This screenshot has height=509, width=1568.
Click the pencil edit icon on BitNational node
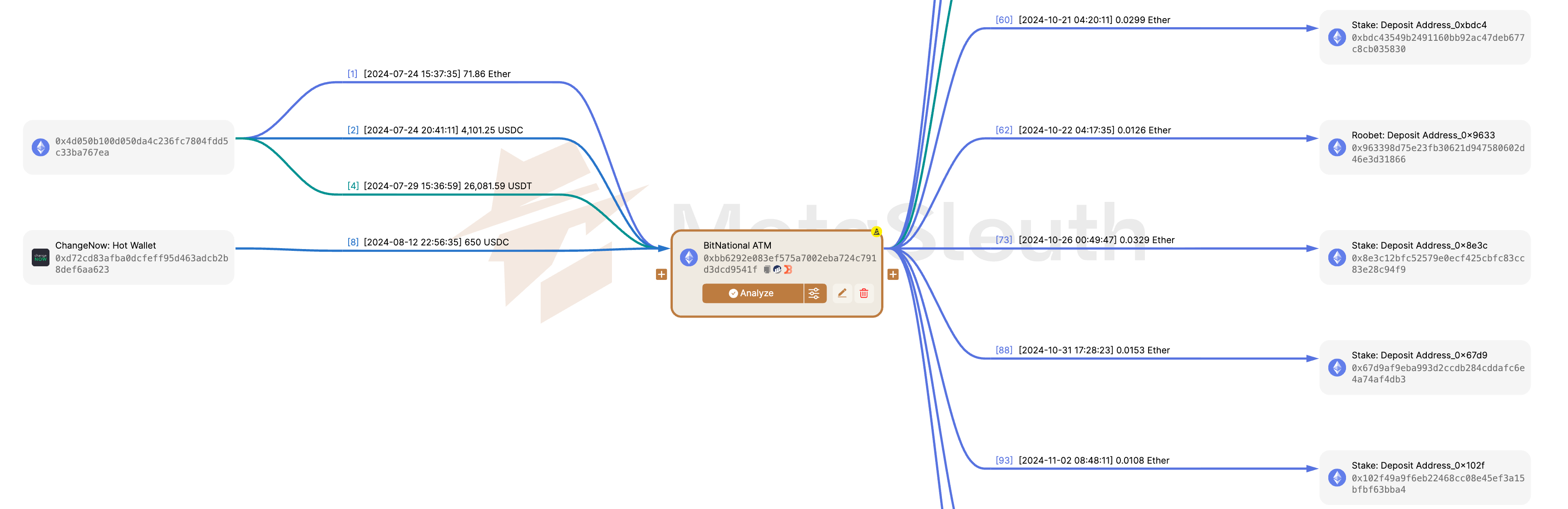click(x=842, y=293)
